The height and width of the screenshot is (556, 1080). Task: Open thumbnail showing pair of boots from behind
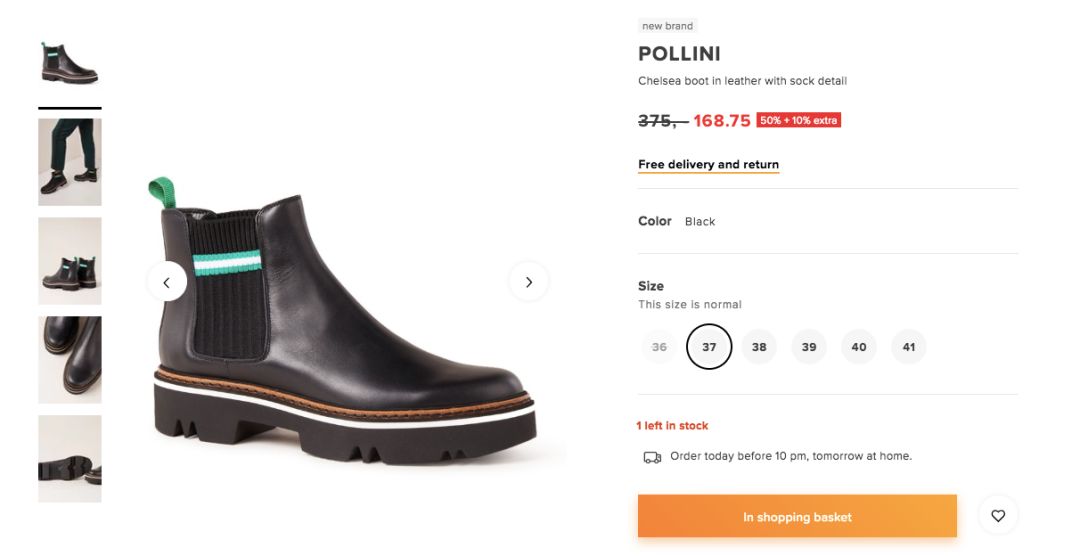point(69,260)
